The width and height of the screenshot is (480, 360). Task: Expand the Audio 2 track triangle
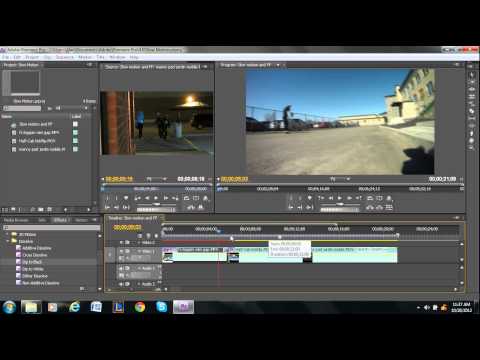click(139, 284)
